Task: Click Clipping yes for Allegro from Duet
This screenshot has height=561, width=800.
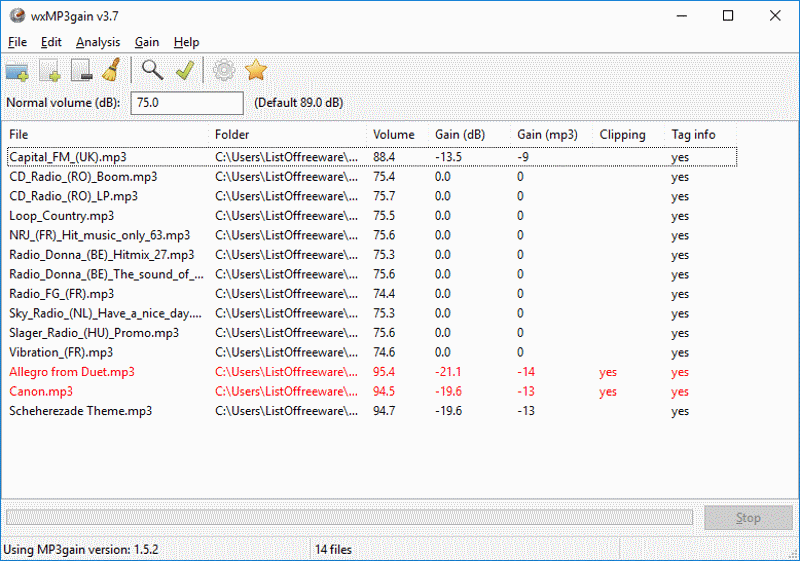Action: (608, 373)
